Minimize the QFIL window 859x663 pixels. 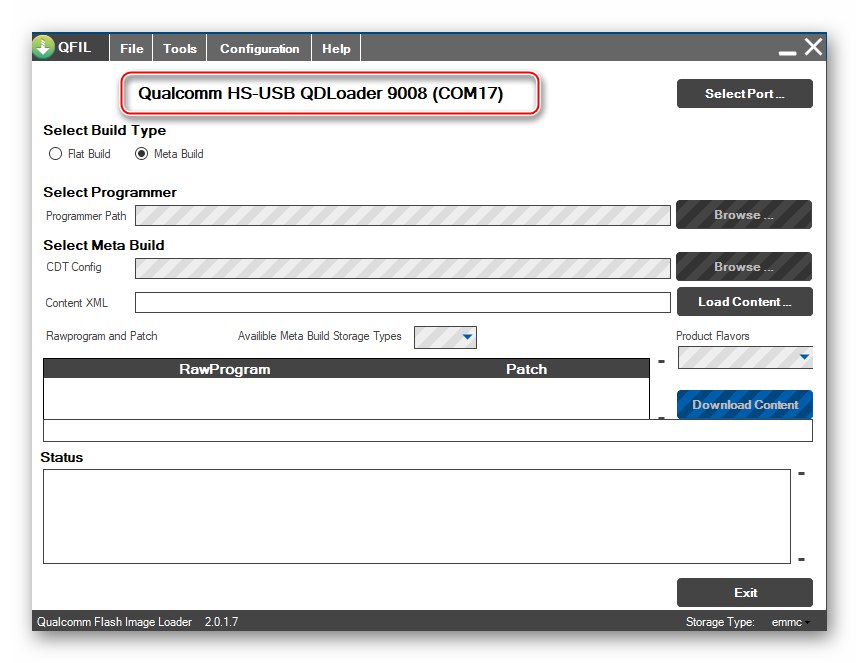point(787,53)
